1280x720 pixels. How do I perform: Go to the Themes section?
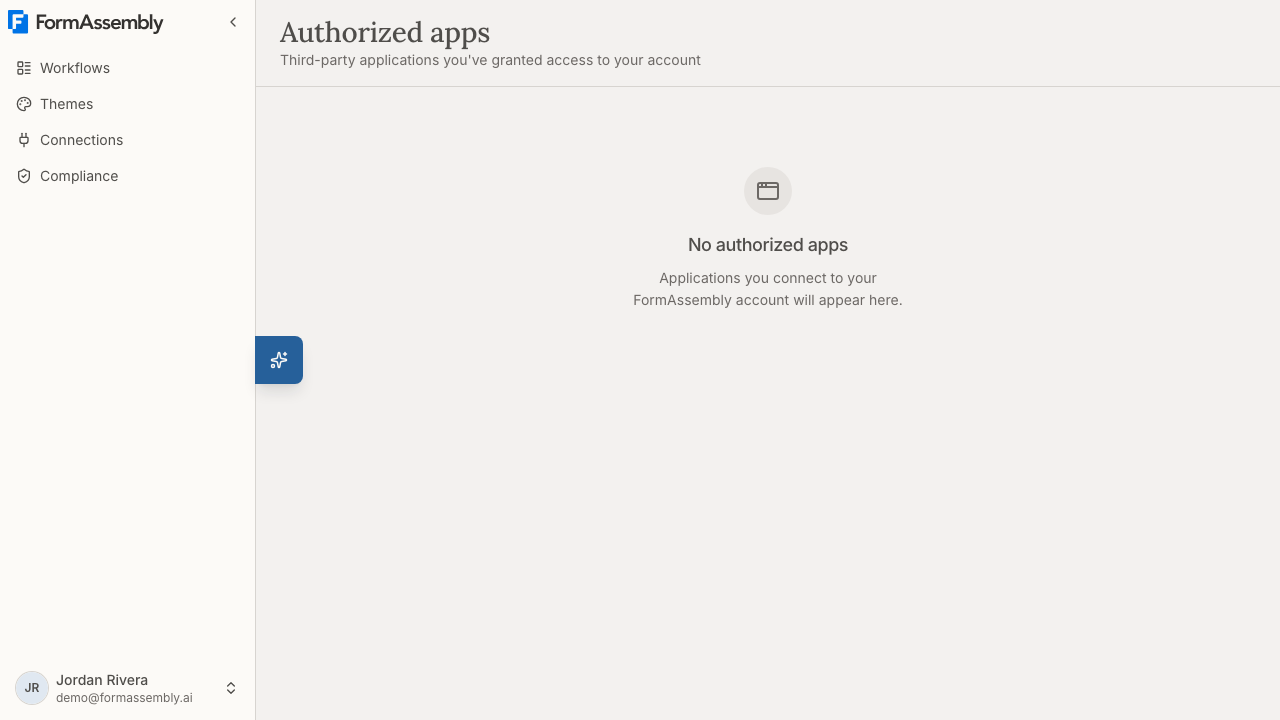(x=127, y=104)
